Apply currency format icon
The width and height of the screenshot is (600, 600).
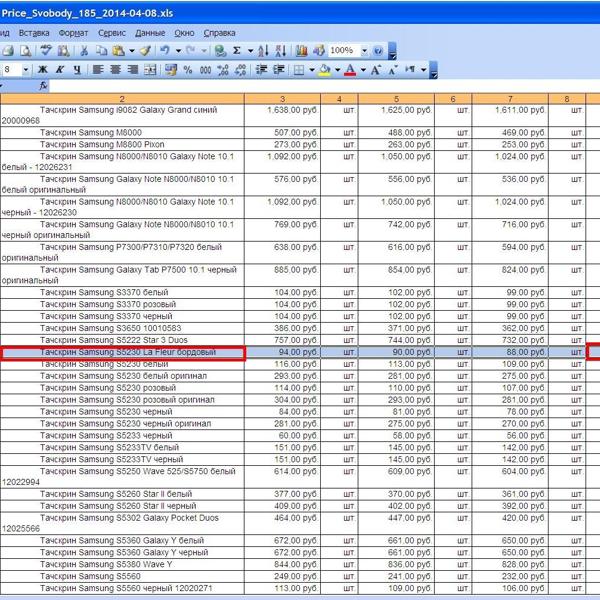coord(171,70)
